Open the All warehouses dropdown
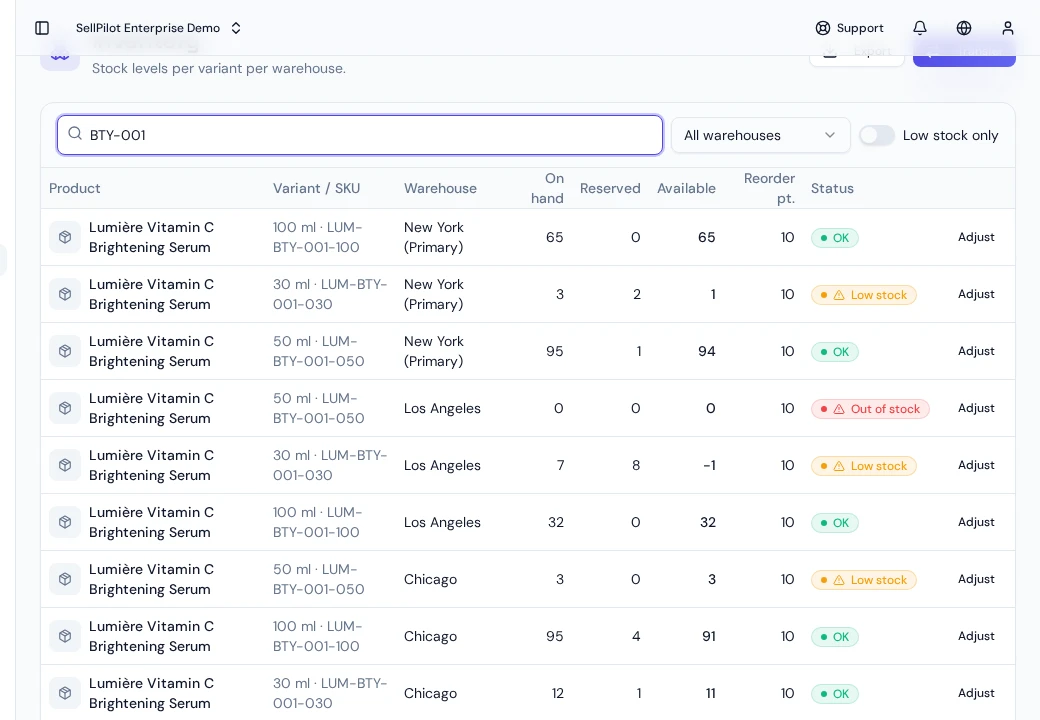Viewport: 1040px width, 720px height. pos(760,135)
